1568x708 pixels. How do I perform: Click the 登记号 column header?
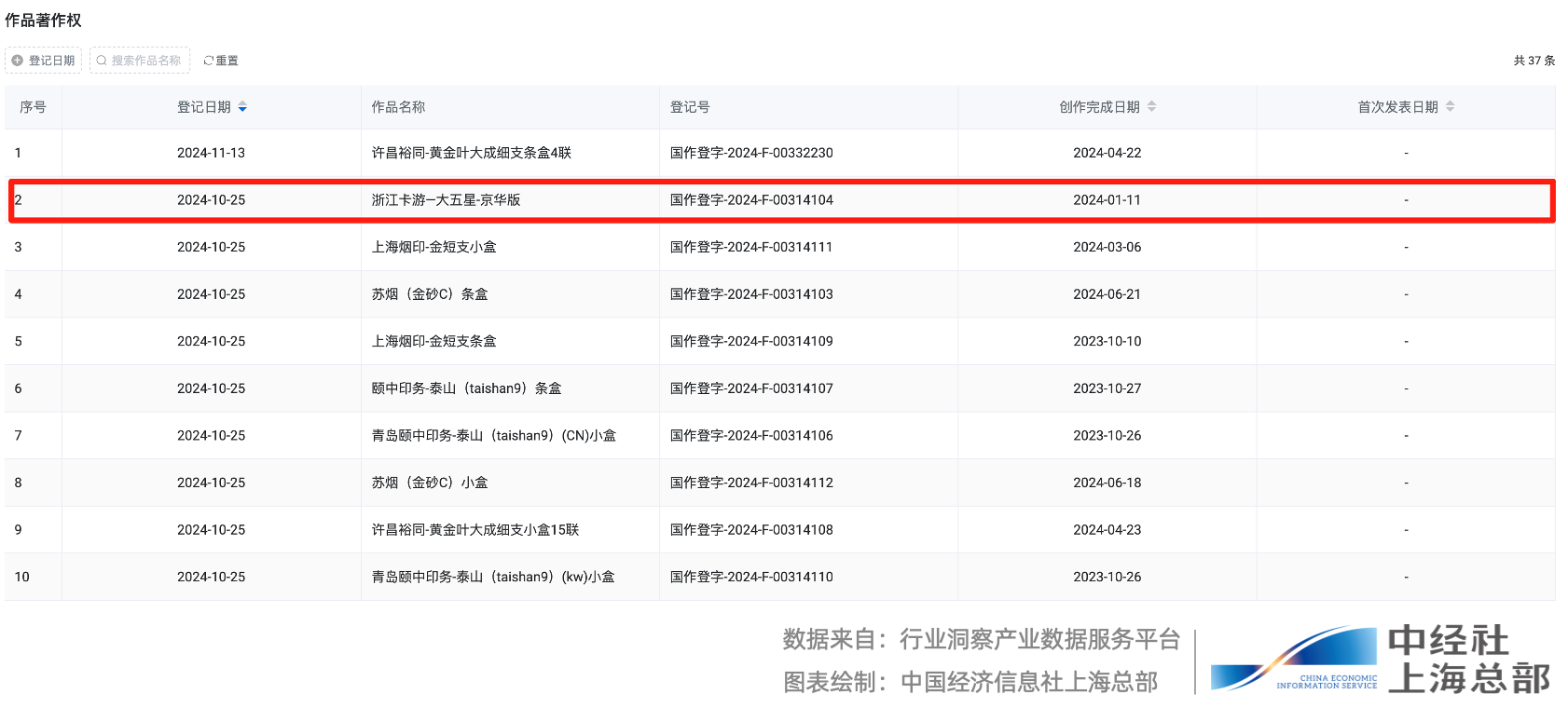pyautogui.click(x=690, y=107)
